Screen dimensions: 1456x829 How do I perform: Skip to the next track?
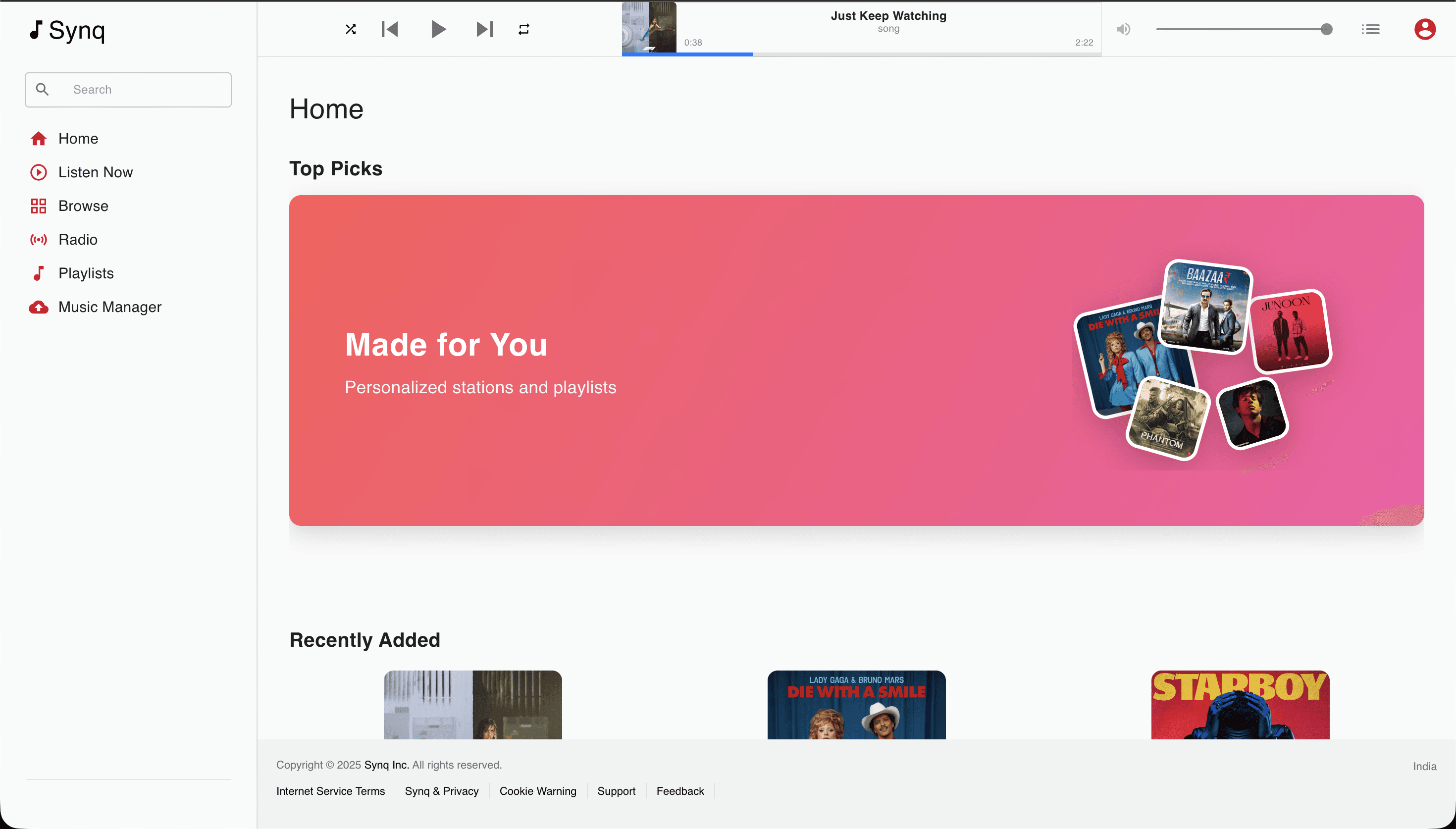coord(484,29)
